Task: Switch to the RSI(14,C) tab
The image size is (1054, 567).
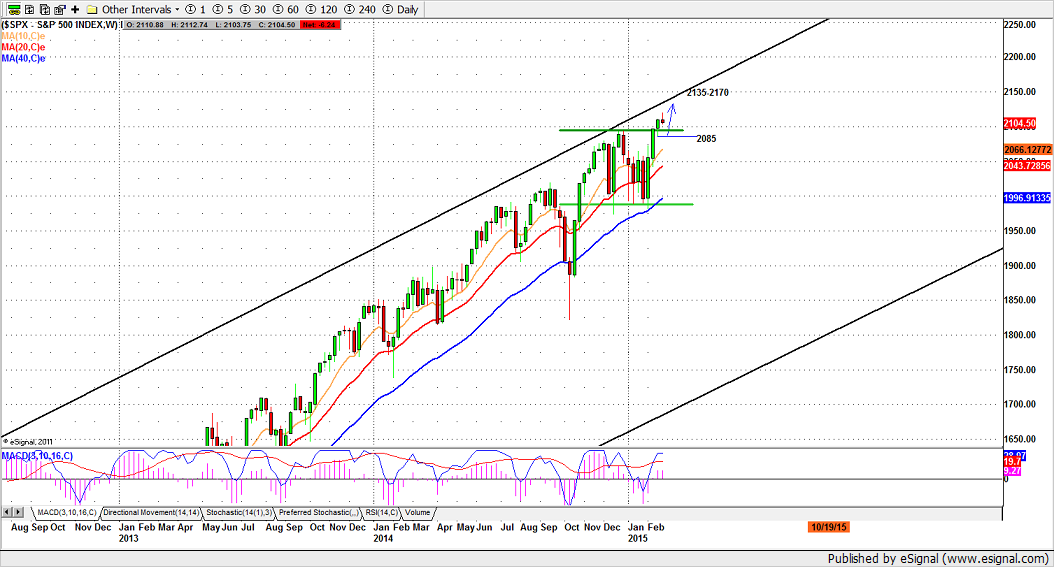Action: (381, 512)
